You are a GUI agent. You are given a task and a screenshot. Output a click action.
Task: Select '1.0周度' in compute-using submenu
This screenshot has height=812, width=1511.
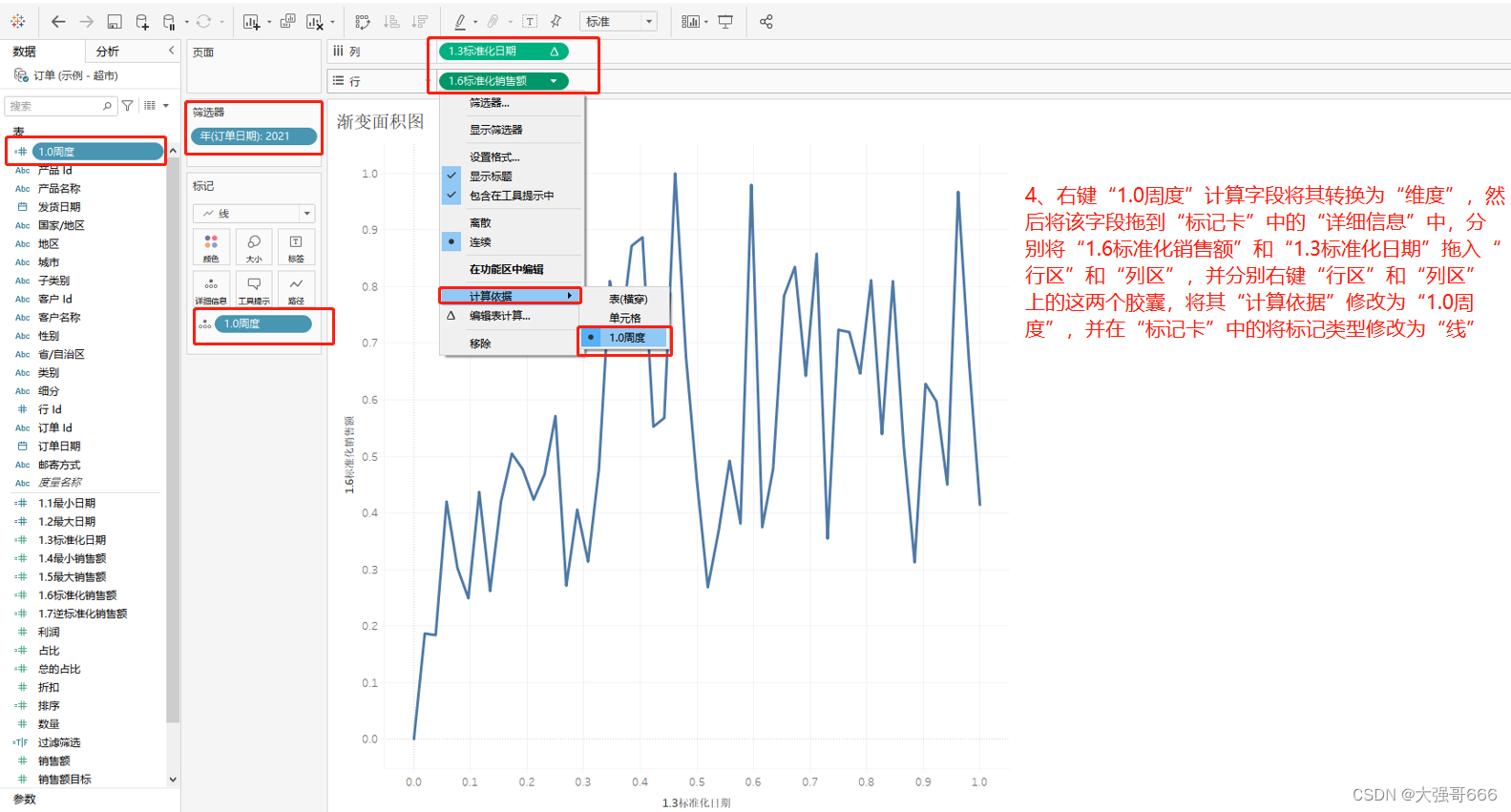625,338
